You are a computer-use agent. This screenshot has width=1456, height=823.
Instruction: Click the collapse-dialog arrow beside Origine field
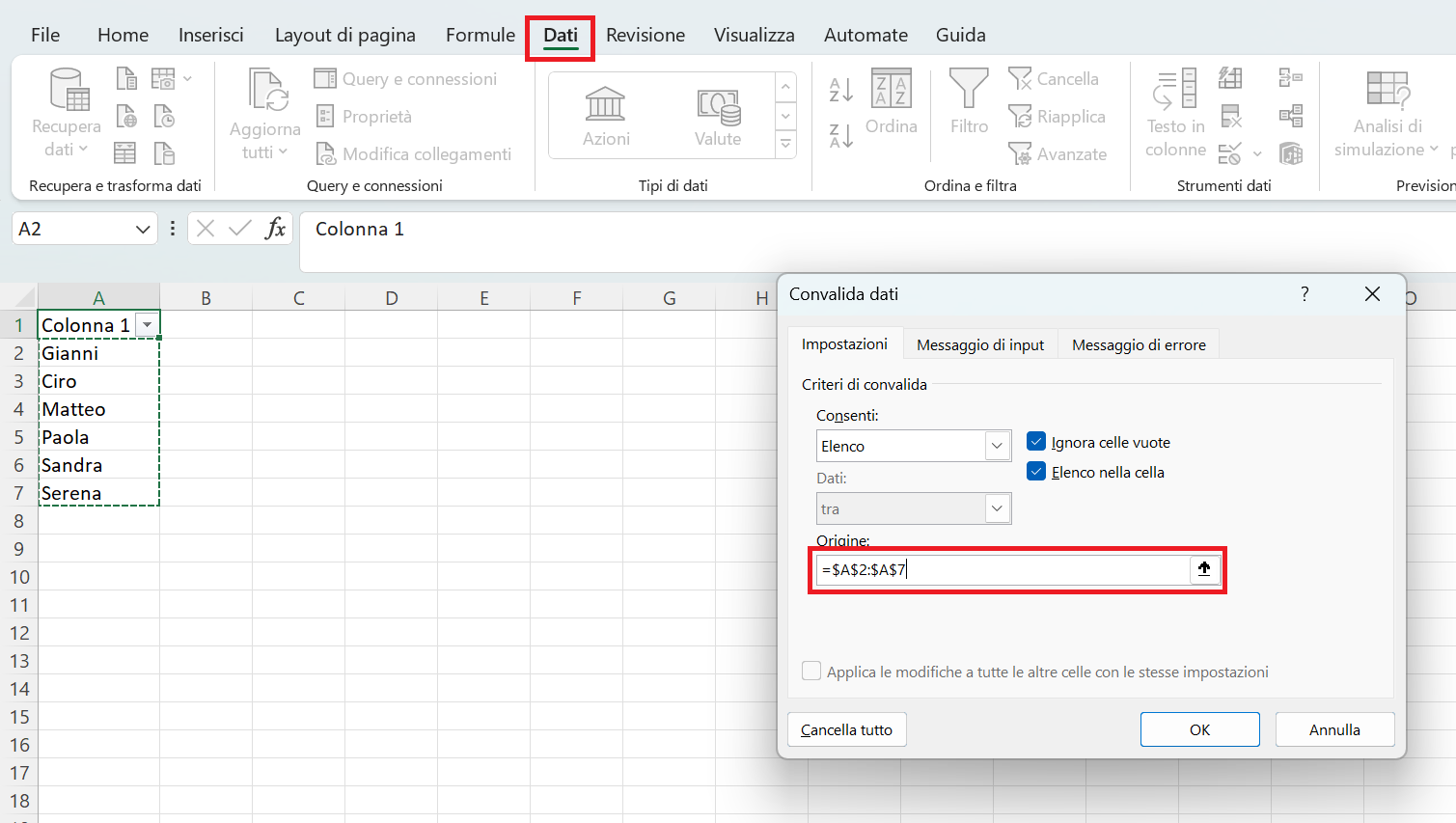1204,569
